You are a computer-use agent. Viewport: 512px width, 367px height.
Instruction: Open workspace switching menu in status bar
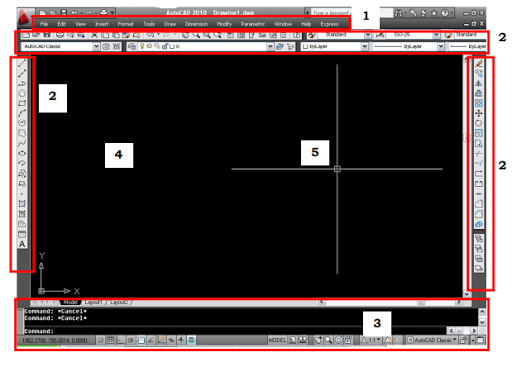[x=432, y=340]
